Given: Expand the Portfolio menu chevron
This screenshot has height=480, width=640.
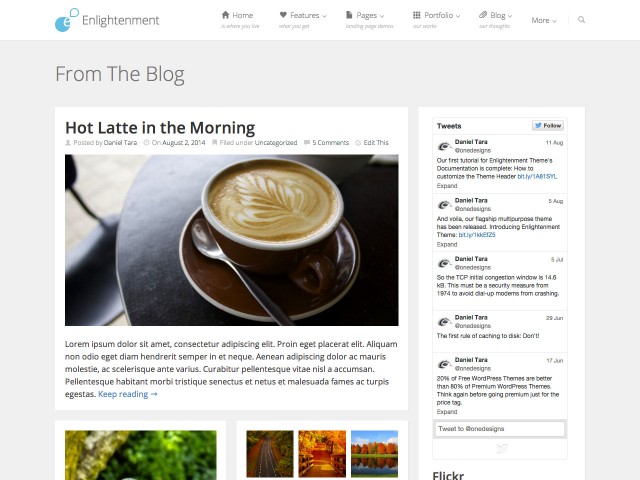Looking at the screenshot, I should tap(458, 16).
